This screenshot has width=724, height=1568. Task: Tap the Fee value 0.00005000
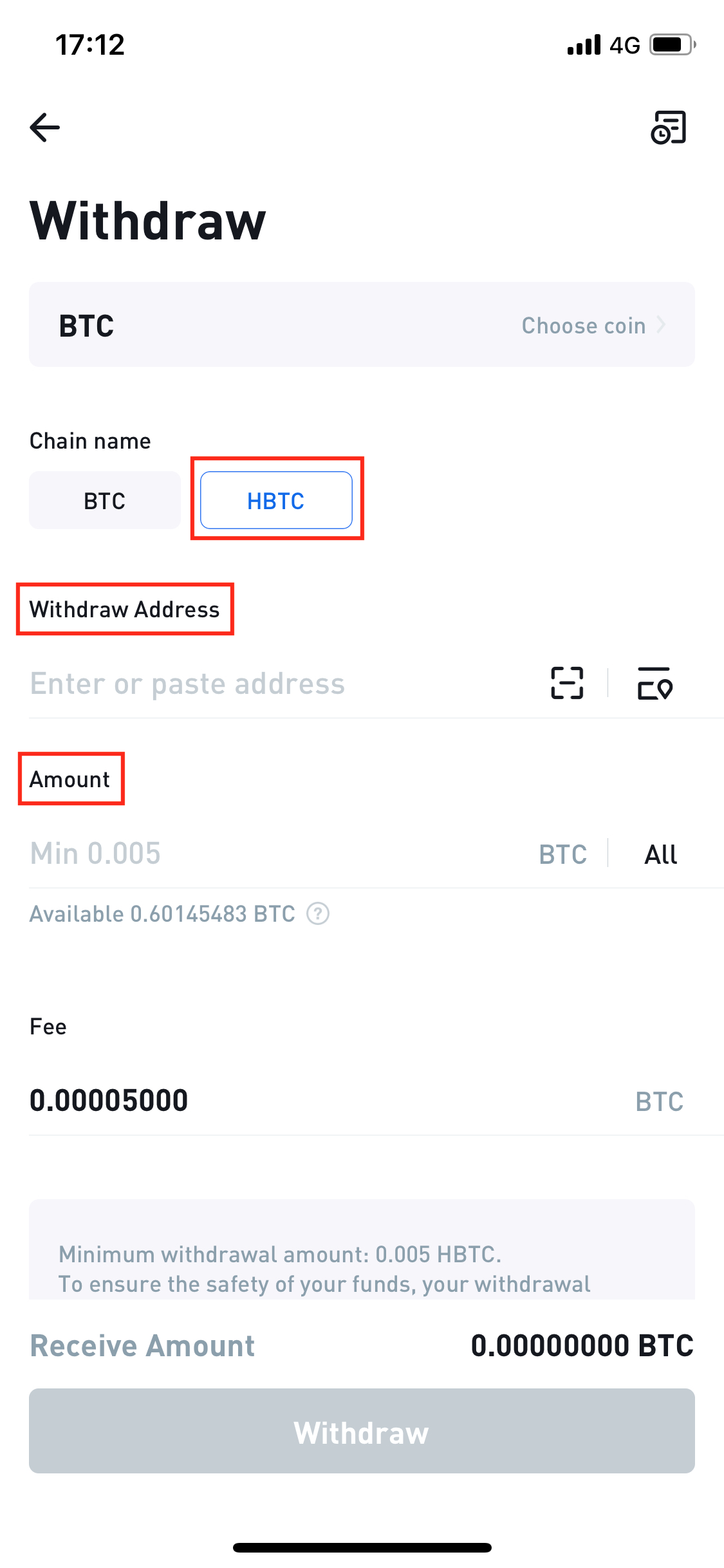(109, 1100)
